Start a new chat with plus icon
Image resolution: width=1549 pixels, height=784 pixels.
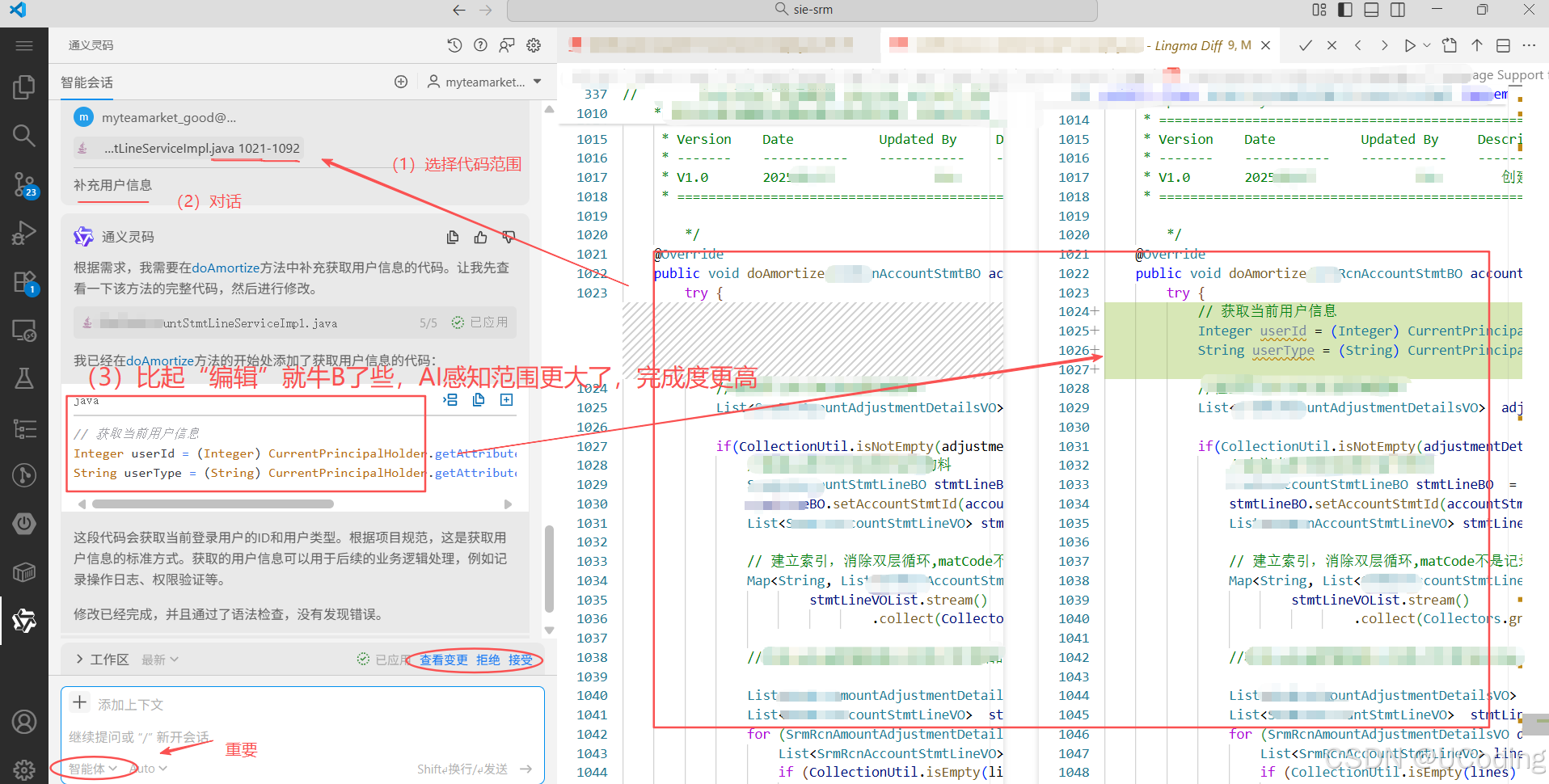401,82
